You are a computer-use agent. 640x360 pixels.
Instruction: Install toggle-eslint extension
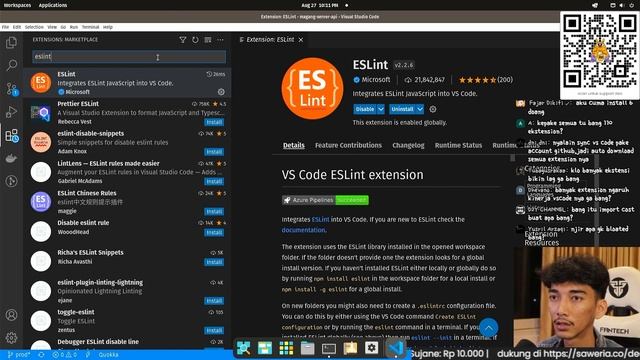click(214, 330)
